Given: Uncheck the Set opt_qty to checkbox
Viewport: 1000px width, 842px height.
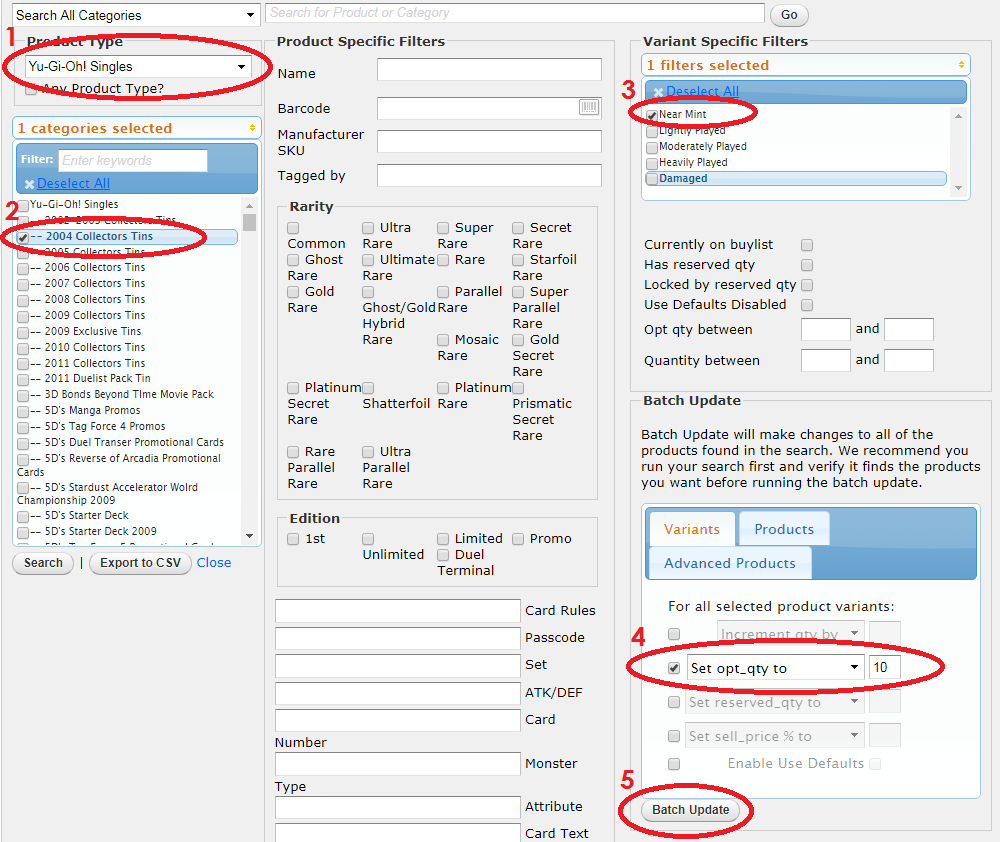Looking at the screenshot, I should (x=673, y=668).
